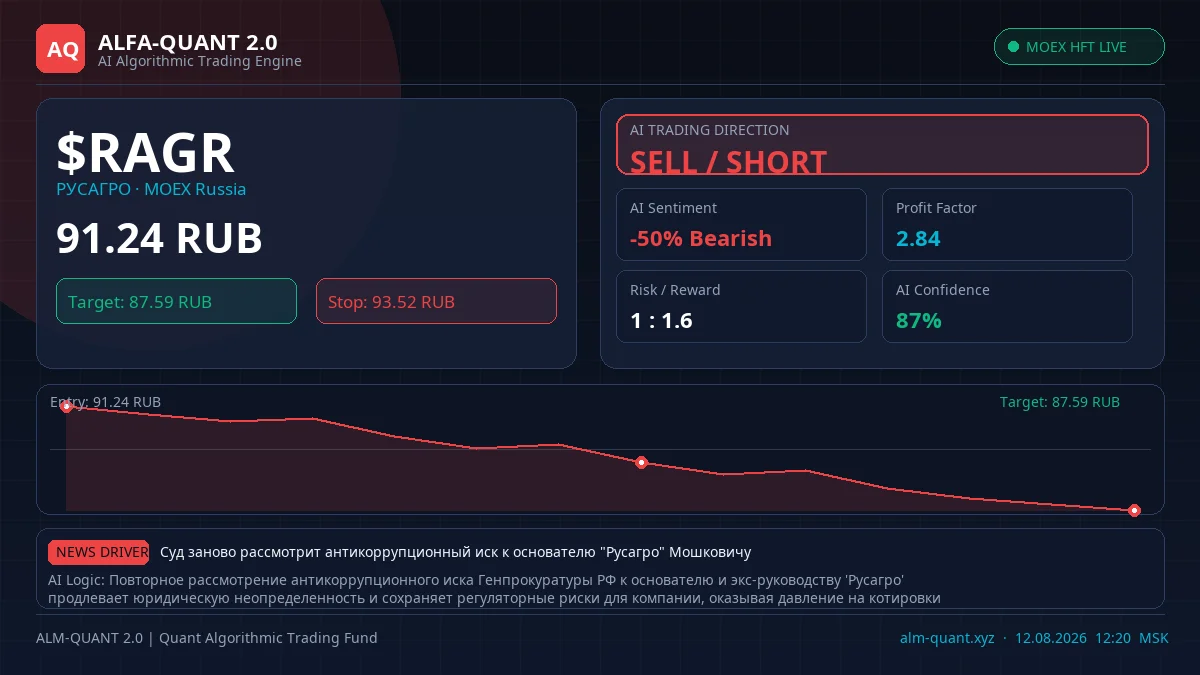The height and width of the screenshot is (675, 1200).
Task: Visit the alm-quant.xyz footer link
Action: 947,638
